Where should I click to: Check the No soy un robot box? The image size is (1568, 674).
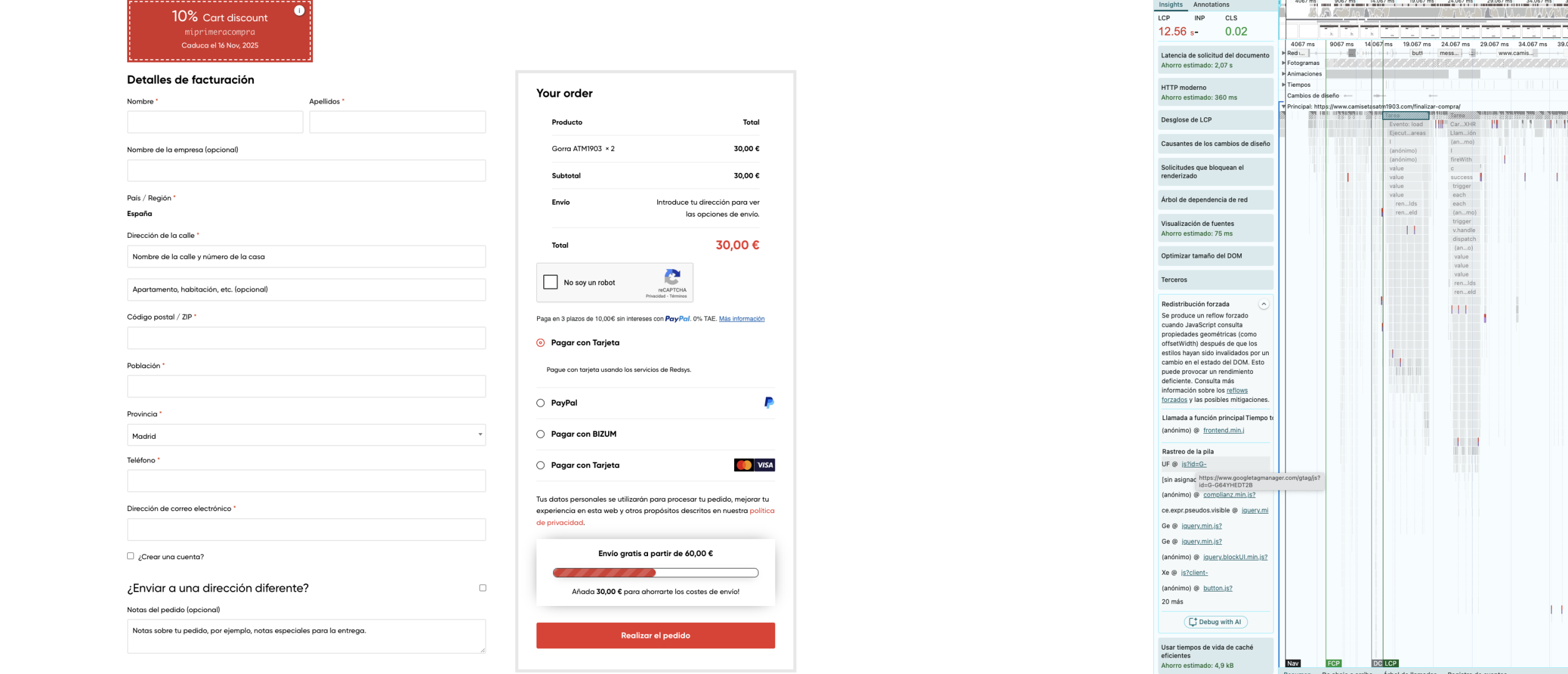551,282
